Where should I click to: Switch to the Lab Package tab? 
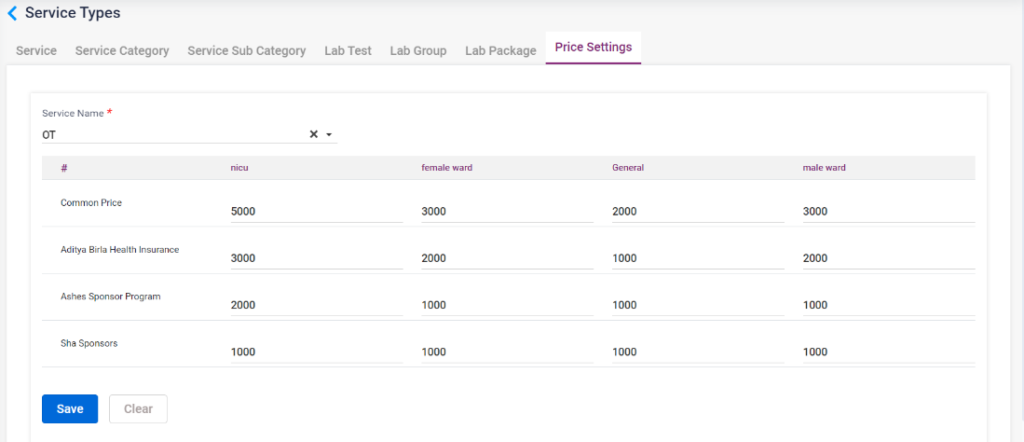pos(500,50)
